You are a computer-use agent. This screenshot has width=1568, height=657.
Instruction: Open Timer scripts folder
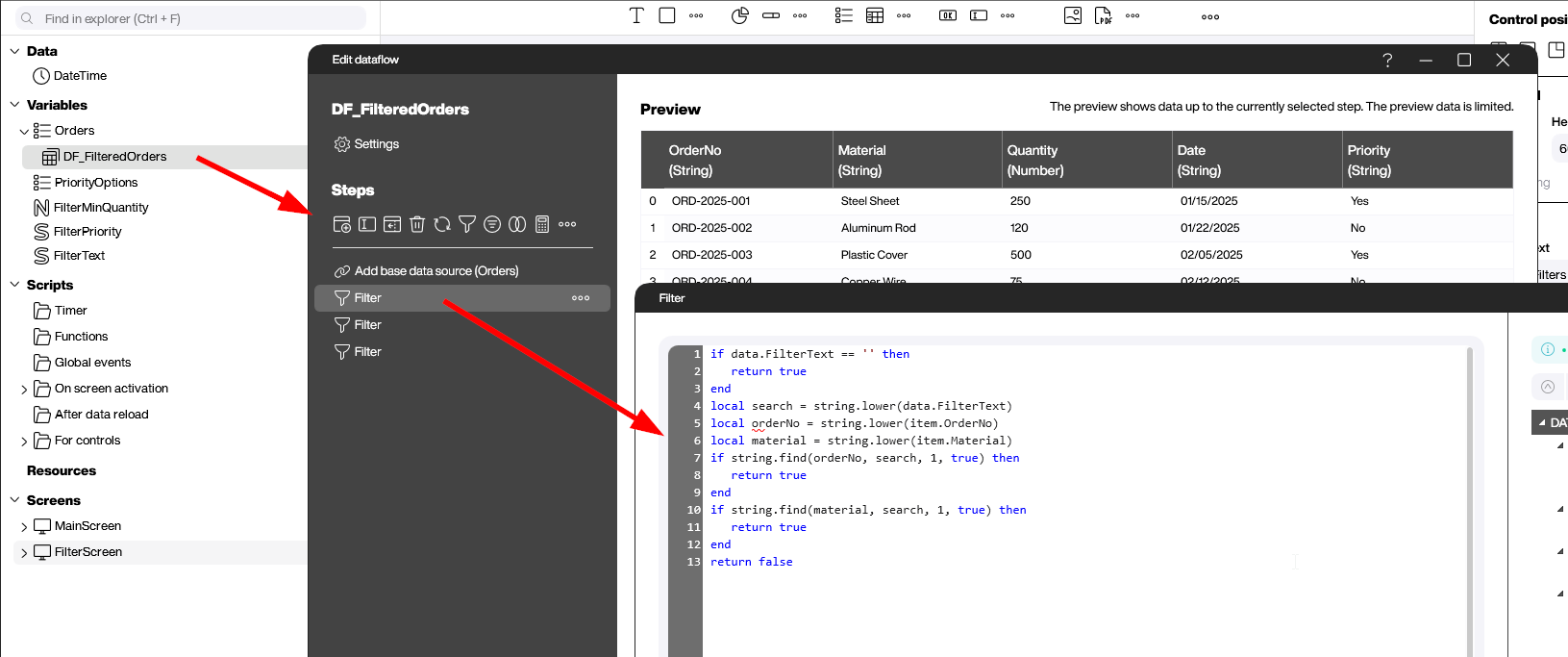(x=70, y=311)
